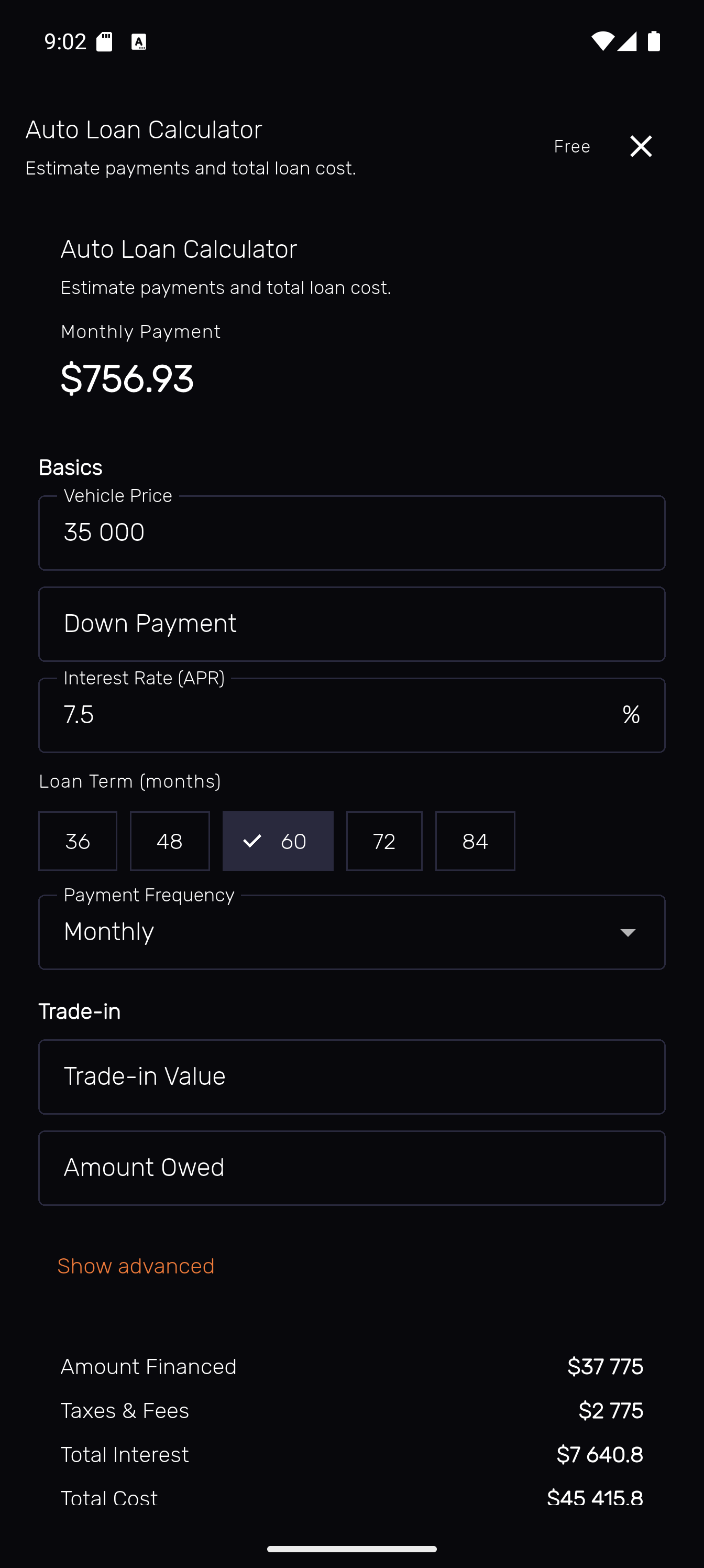Select the 72-month term option

pos(384,841)
